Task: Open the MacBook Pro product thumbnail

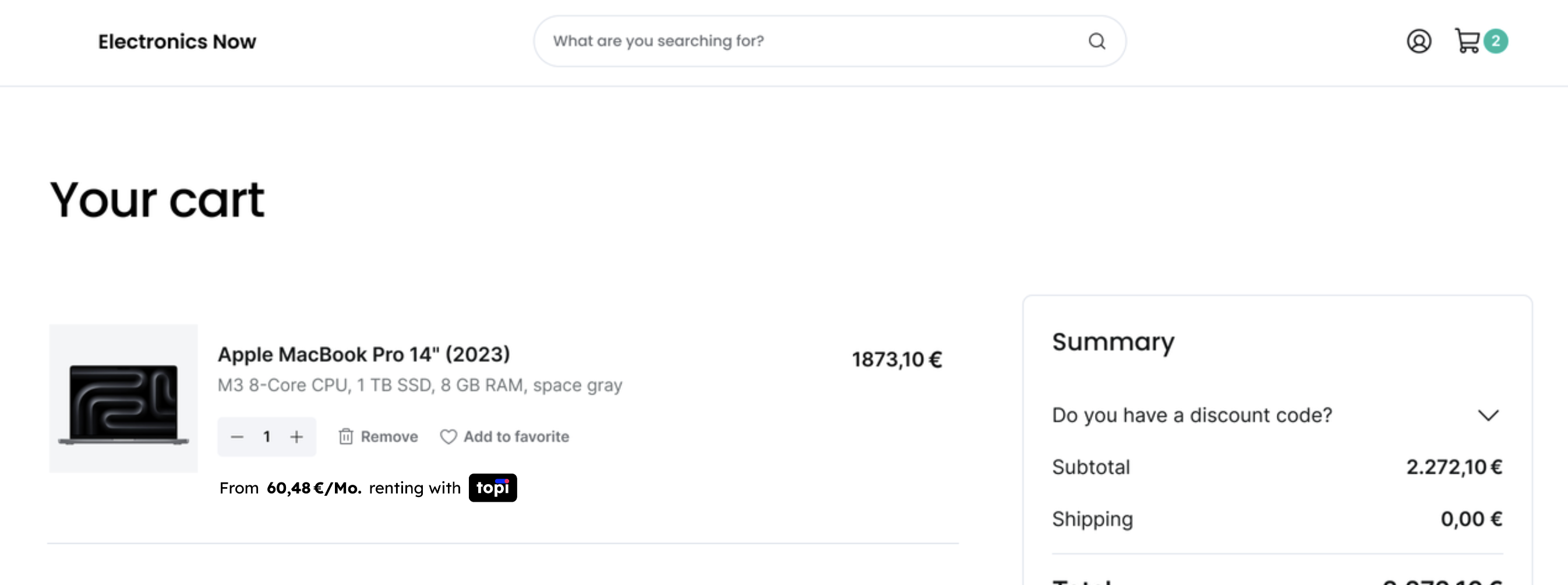Action: pos(123,399)
